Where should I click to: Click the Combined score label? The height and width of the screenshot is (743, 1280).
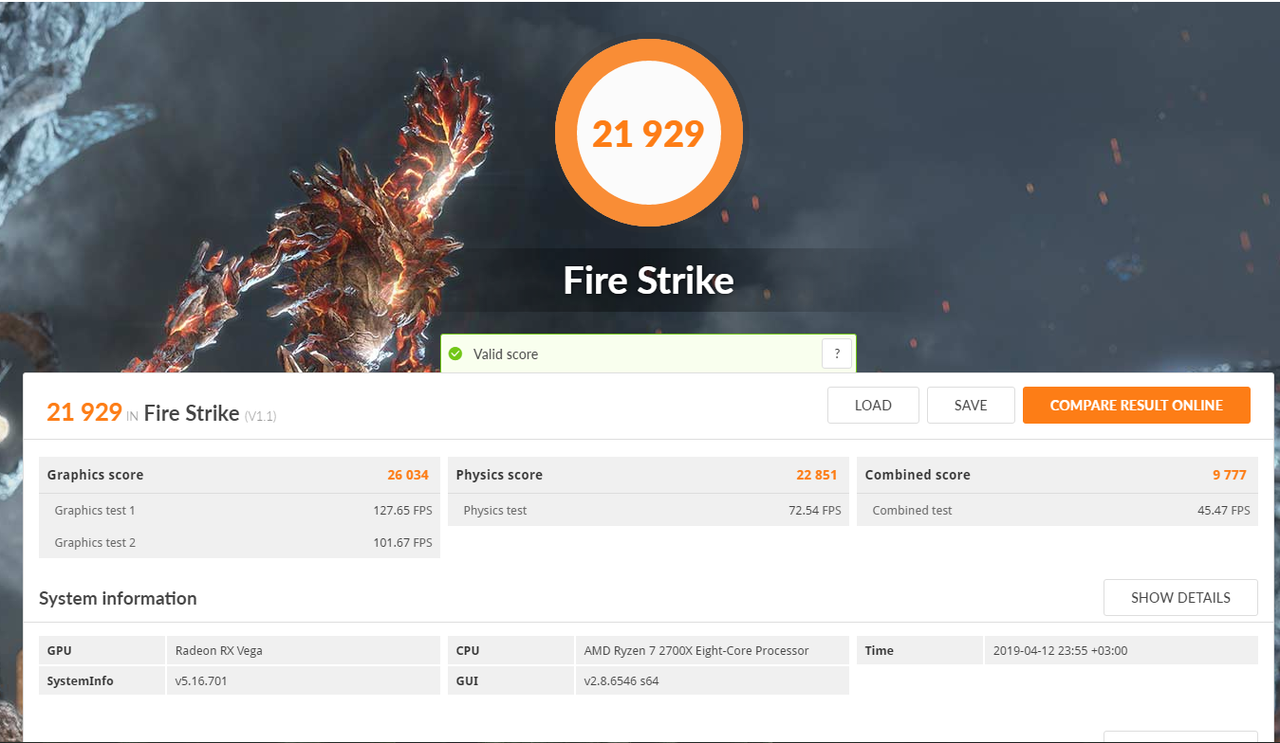coord(917,475)
